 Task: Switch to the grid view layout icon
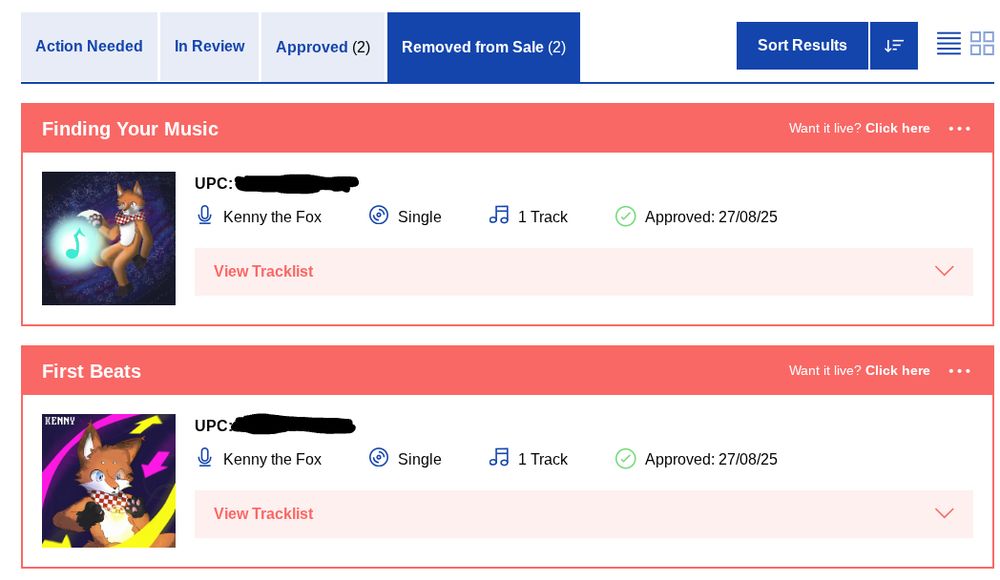(x=982, y=44)
